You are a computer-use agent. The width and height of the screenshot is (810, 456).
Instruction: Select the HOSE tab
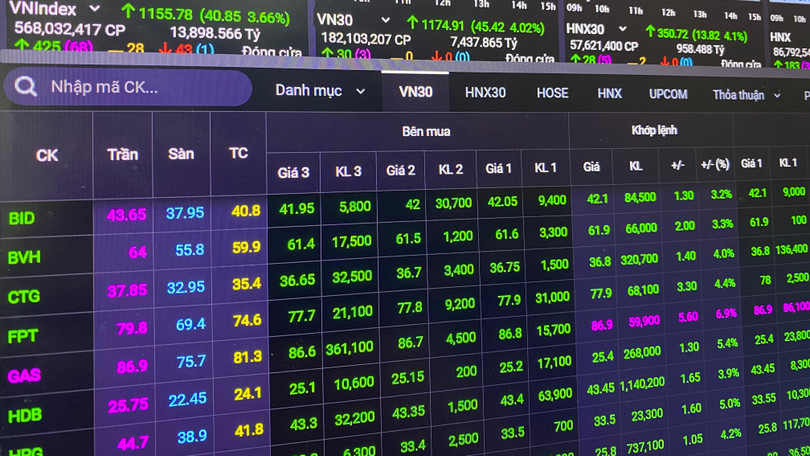(x=552, y=93)
